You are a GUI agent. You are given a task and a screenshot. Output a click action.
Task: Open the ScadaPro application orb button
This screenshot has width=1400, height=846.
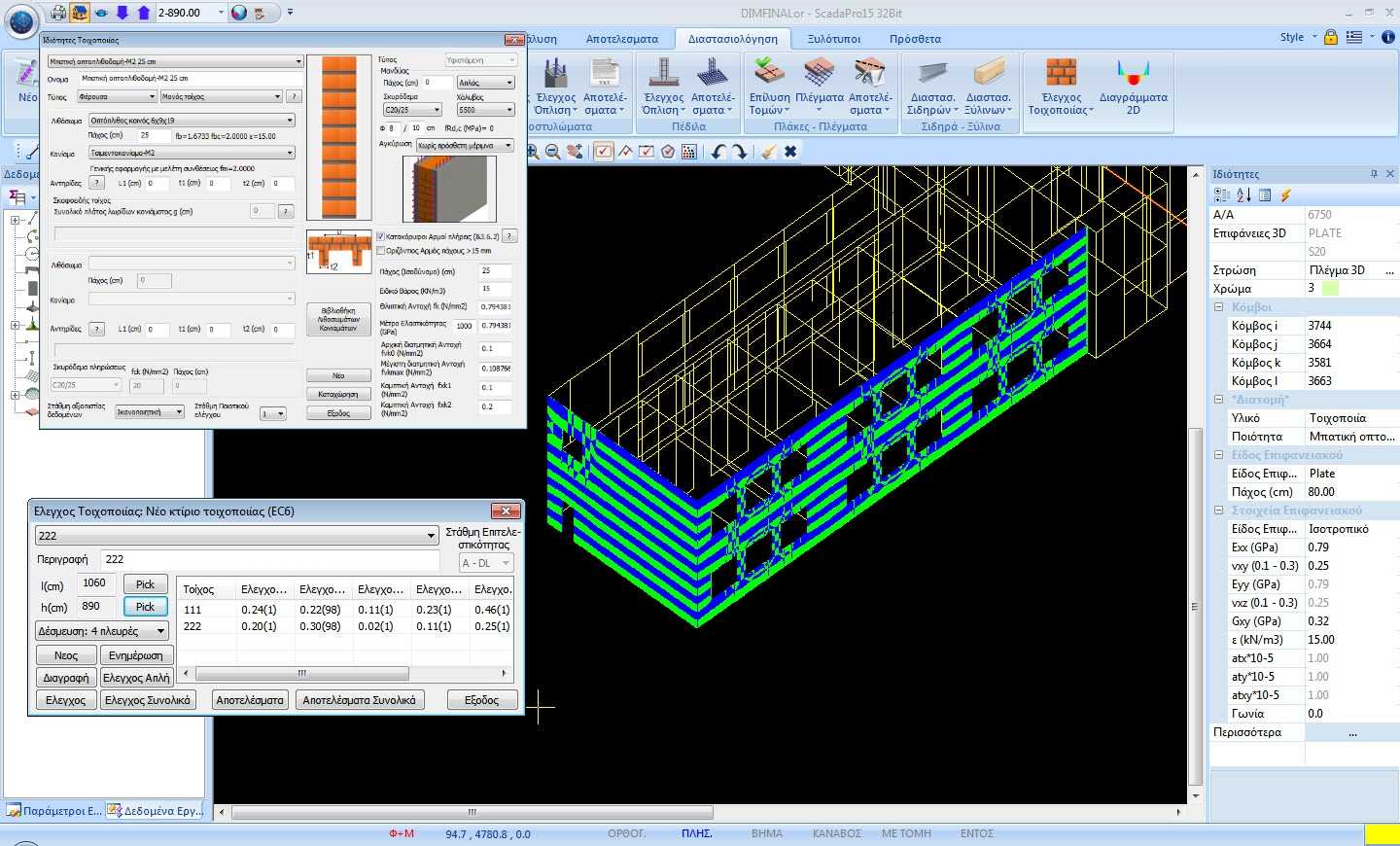tap(21, 19)
